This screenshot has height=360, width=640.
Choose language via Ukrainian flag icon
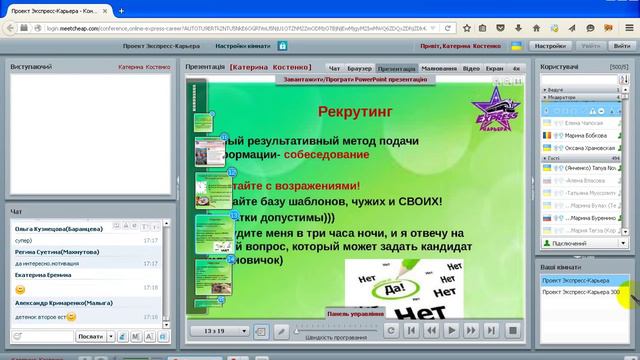click(x=517, y=46)
